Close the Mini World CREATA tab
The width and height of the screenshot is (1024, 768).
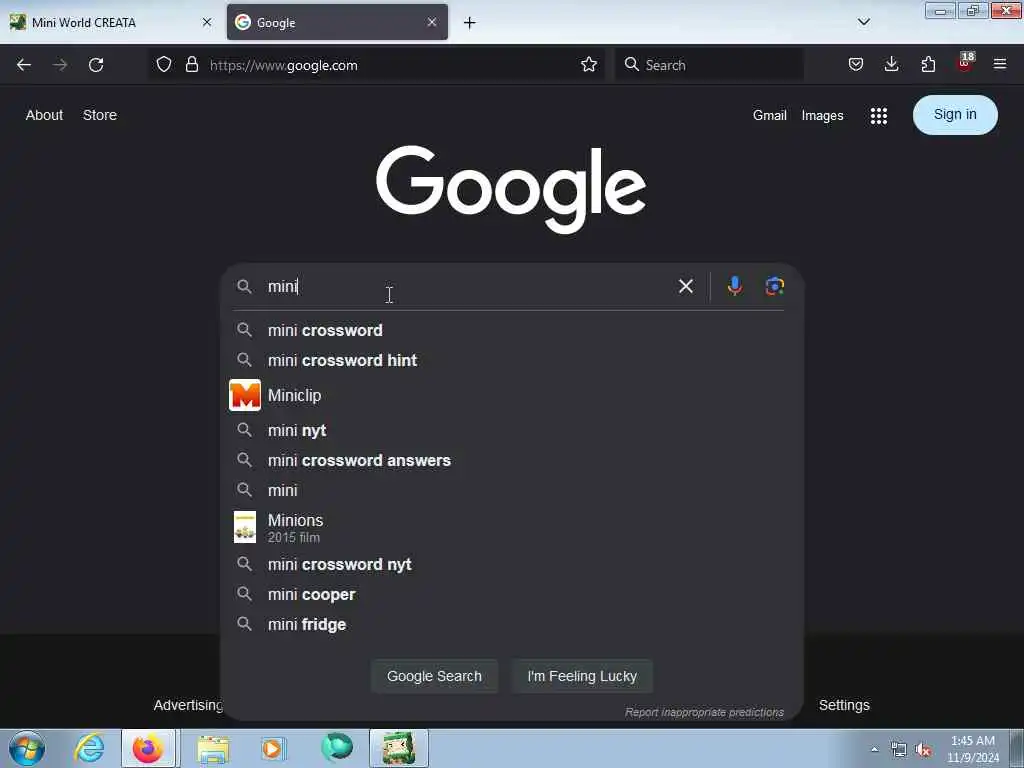pyautogui.click(x=207, y=22)
